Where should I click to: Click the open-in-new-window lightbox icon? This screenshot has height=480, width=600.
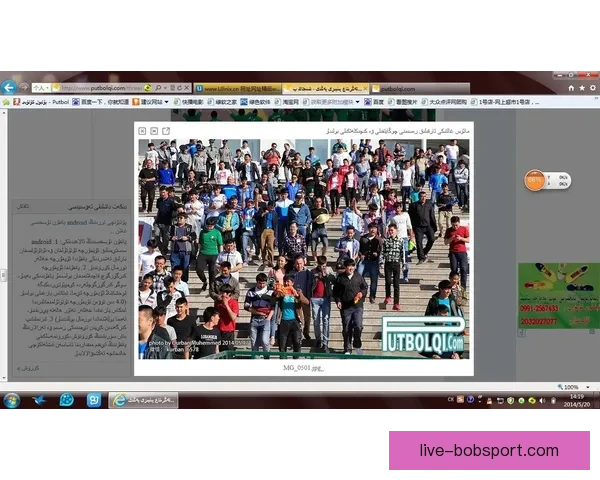[x=166, y=131]
